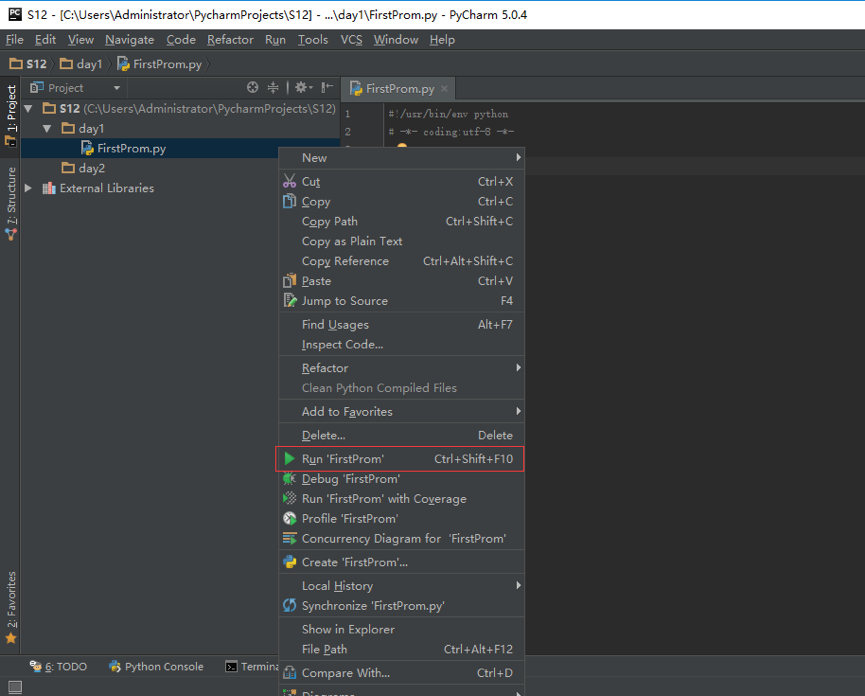Open the Navigate menu
This screenshot has height=696, width=865.
(130, 40)
